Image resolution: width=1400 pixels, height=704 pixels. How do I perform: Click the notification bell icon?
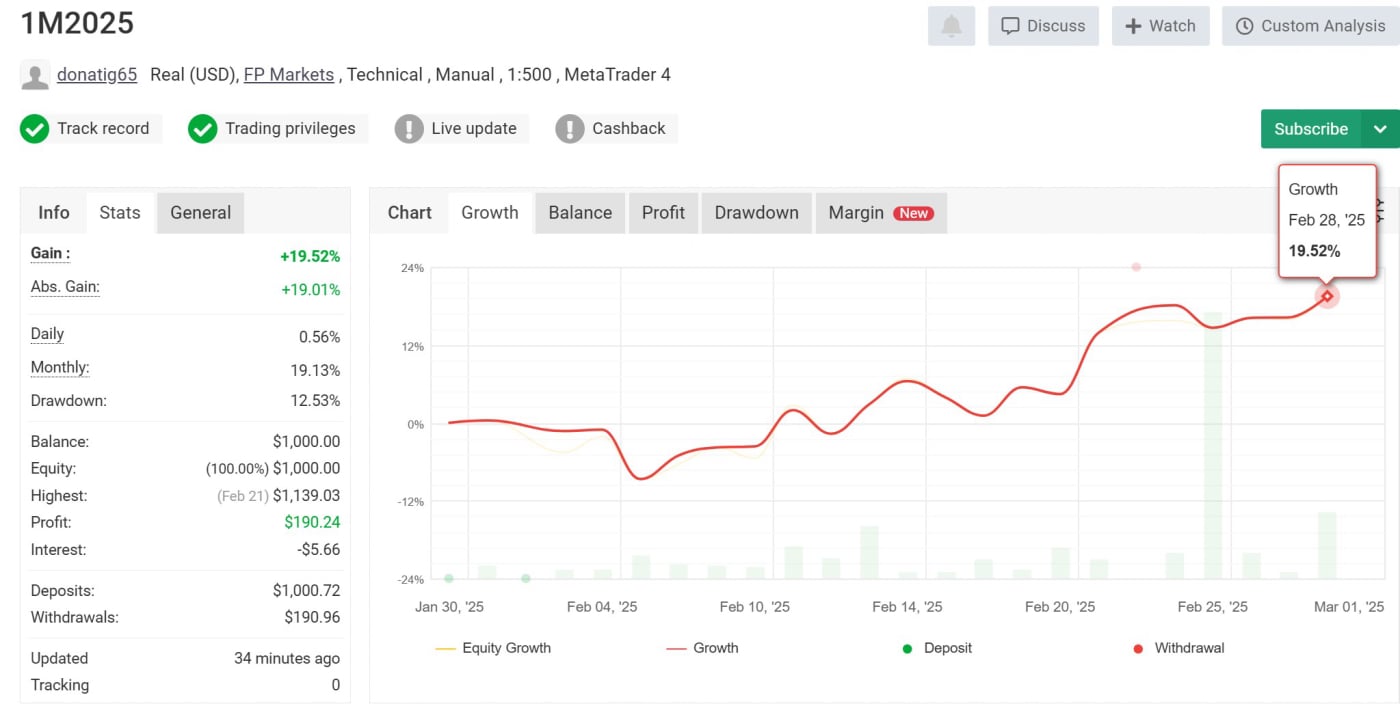(x=951, y=26)
